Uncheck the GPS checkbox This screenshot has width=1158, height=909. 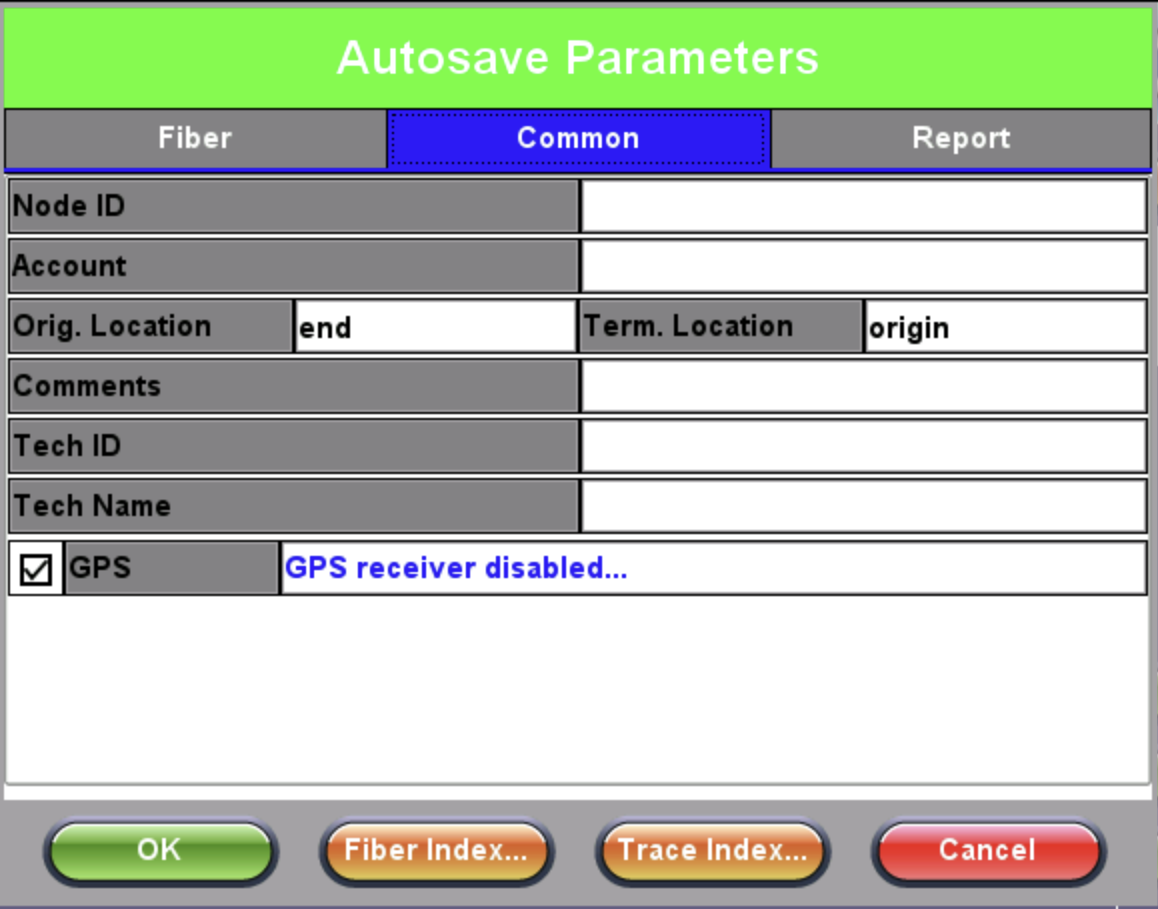36,569
